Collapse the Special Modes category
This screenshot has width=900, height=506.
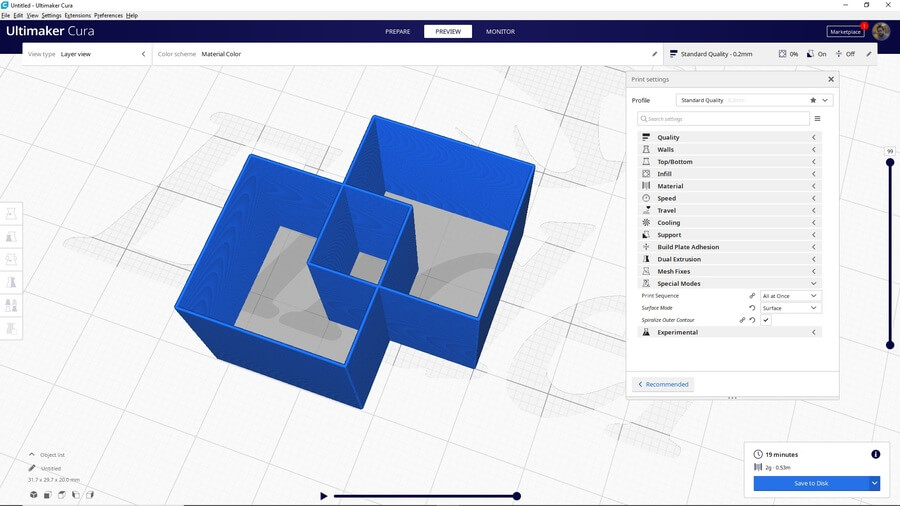tap(730, 283)
